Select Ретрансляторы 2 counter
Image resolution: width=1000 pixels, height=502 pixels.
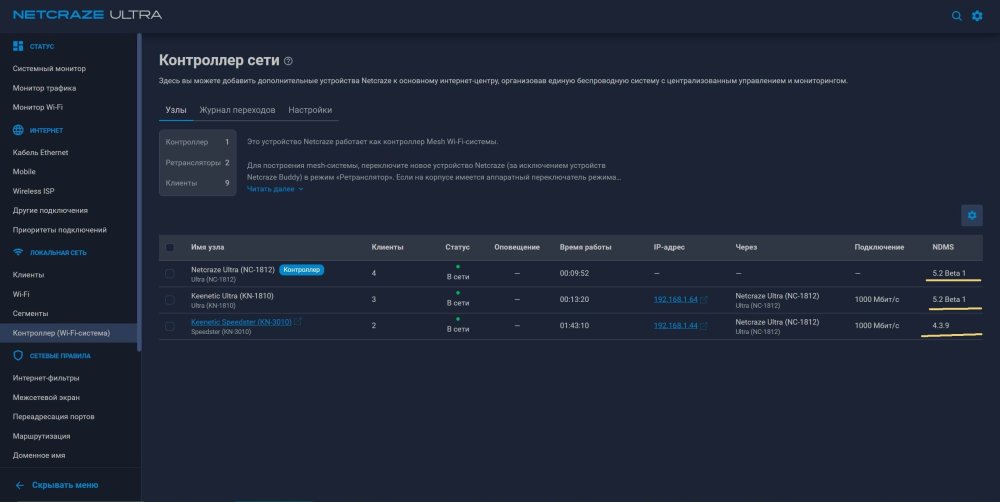(x=197, y=163)
